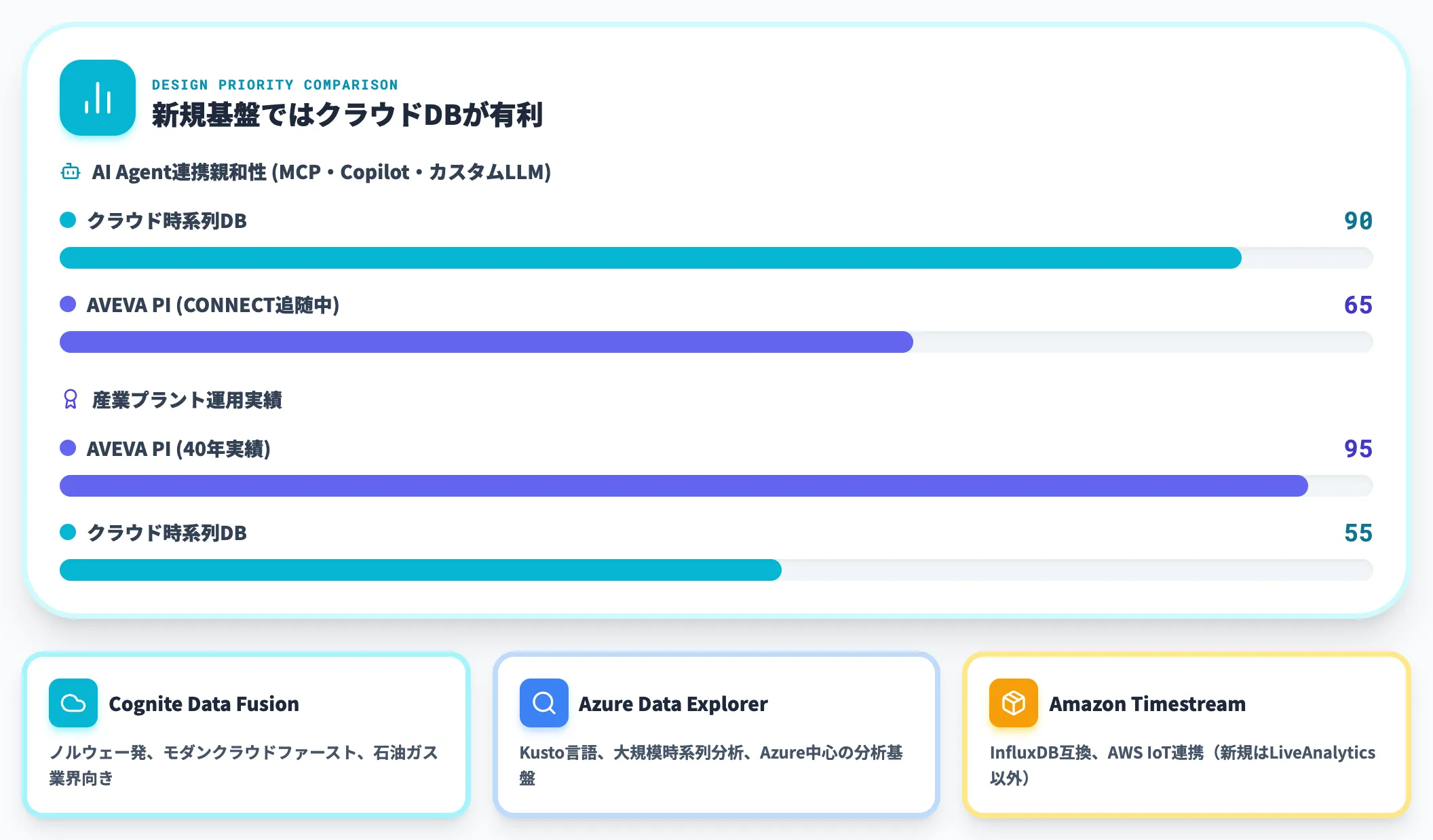Click the teal progress bar with score 55

coord(716,570)
